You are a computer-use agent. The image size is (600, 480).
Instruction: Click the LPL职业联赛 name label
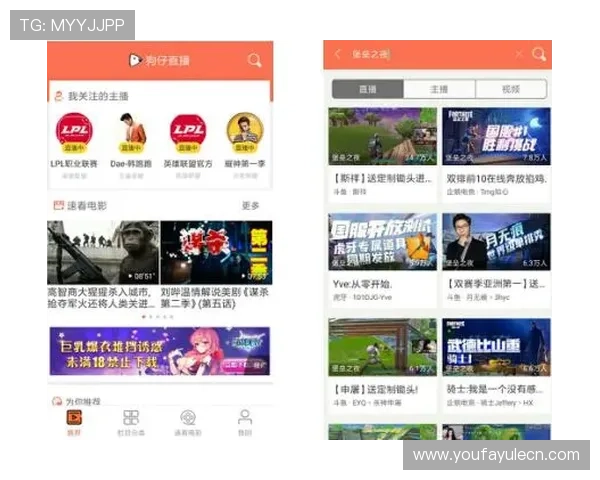pos(74,164)
